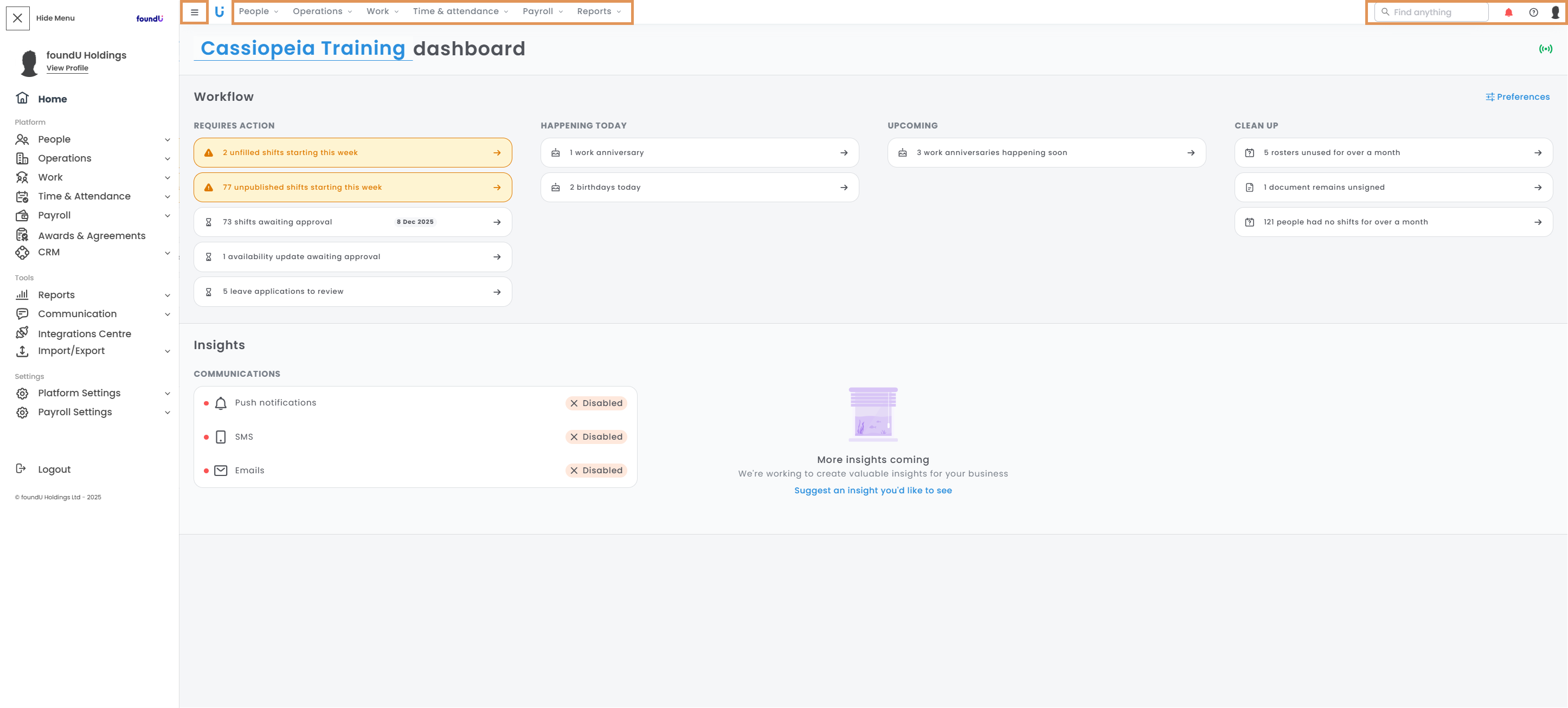The width and height of the screenshot is (1568, 708).
Task: Click the Hide Menu X button
Action: coord(18,18)
